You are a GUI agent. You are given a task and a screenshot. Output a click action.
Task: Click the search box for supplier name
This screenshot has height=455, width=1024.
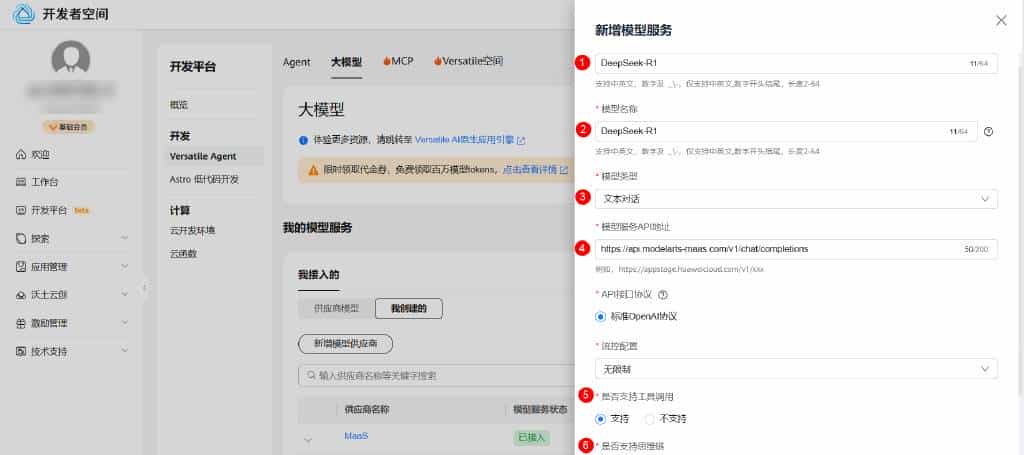436,375
